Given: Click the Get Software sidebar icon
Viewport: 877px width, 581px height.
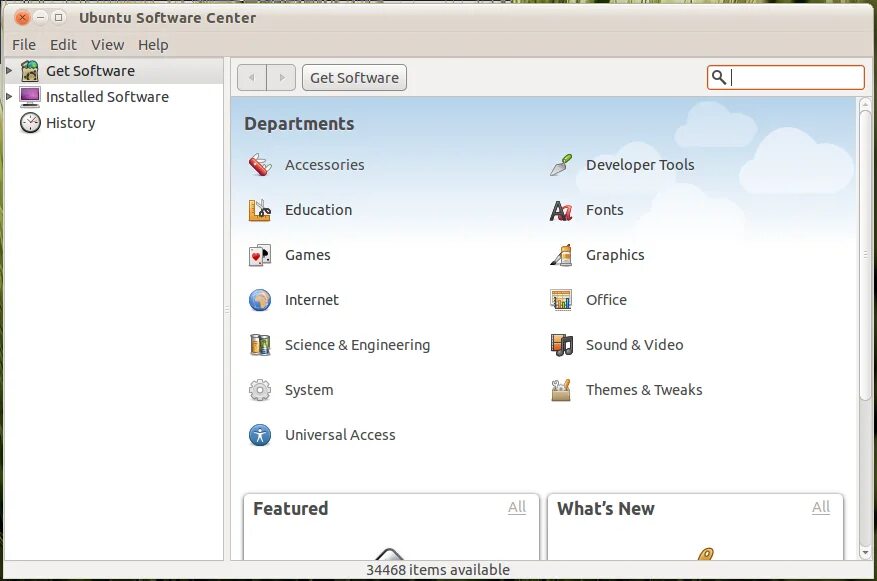Looking at the screenshot, I should 30,71.
